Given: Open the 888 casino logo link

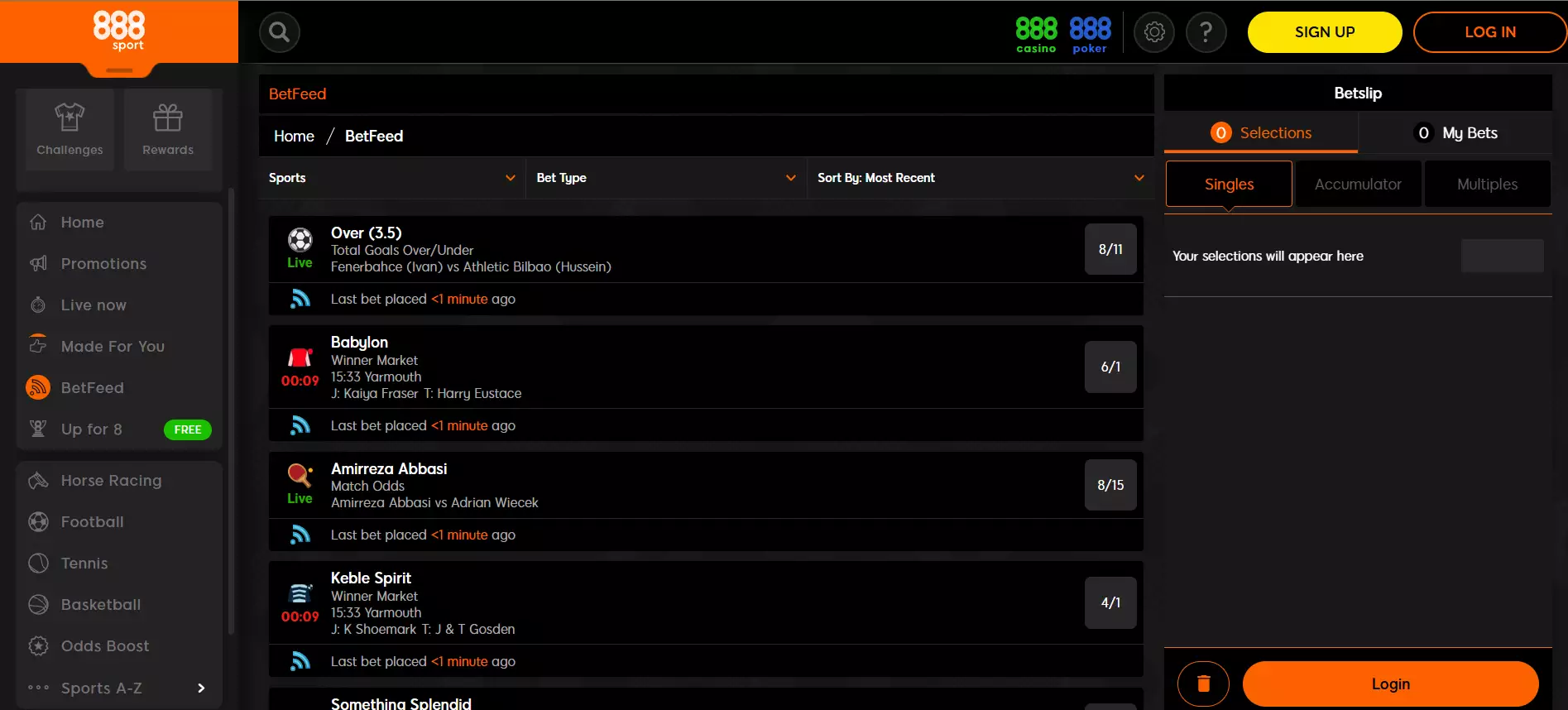Looking at the screenshot, I should coord(1036,35).
